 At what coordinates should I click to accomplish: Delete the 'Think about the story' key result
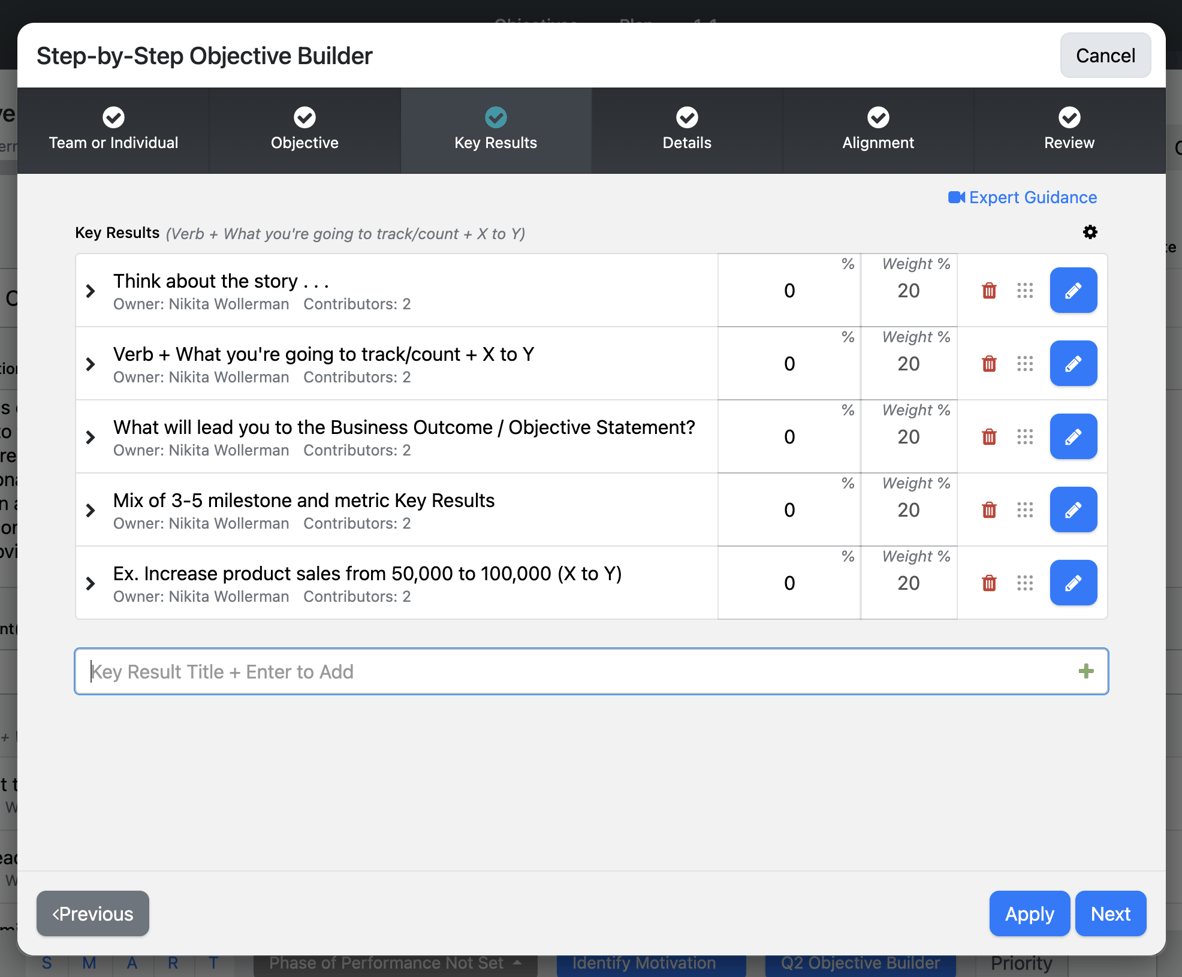(x=989, y=290)
